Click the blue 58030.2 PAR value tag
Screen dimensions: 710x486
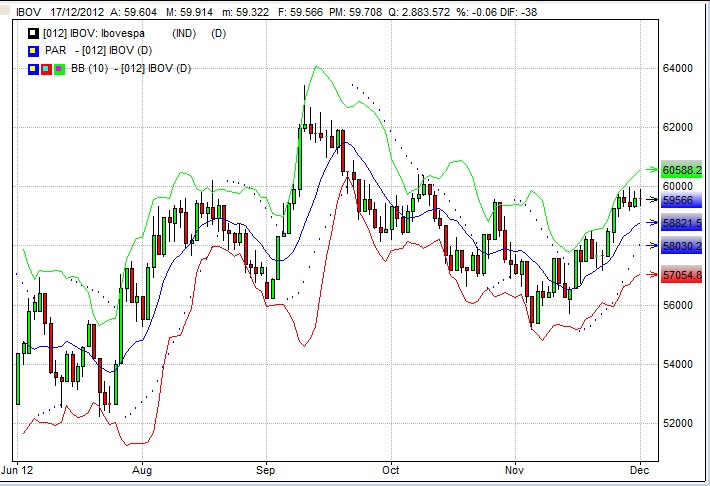682,246
